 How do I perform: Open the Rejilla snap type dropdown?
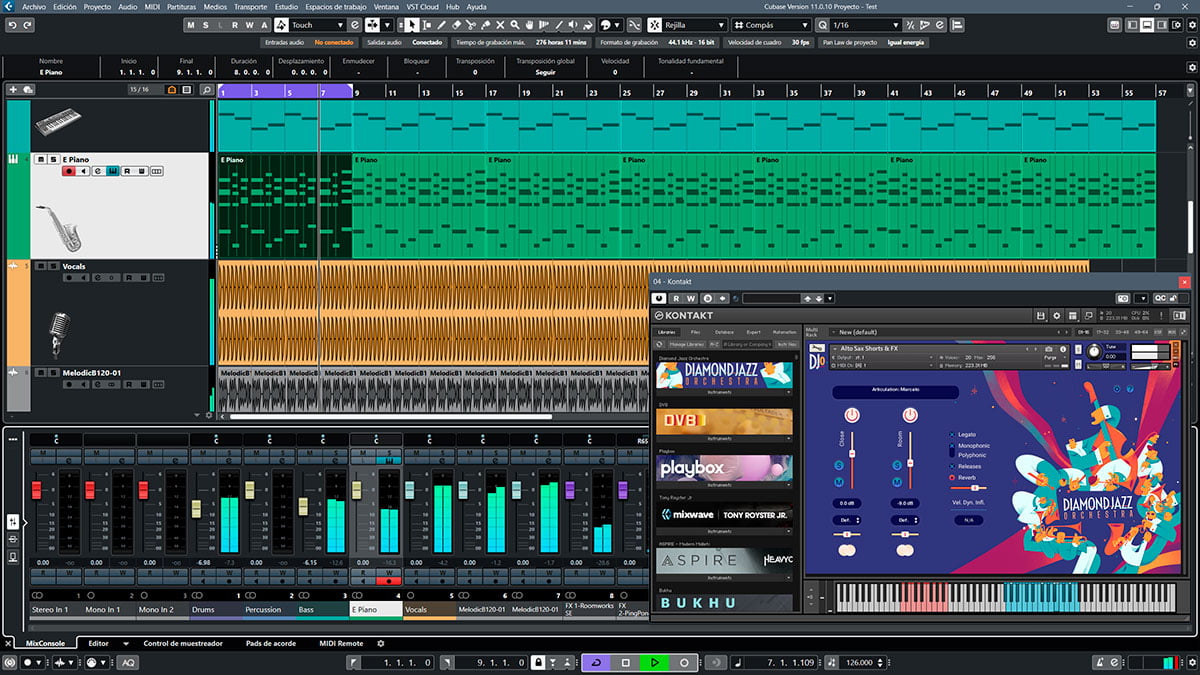tap(693, 25)
